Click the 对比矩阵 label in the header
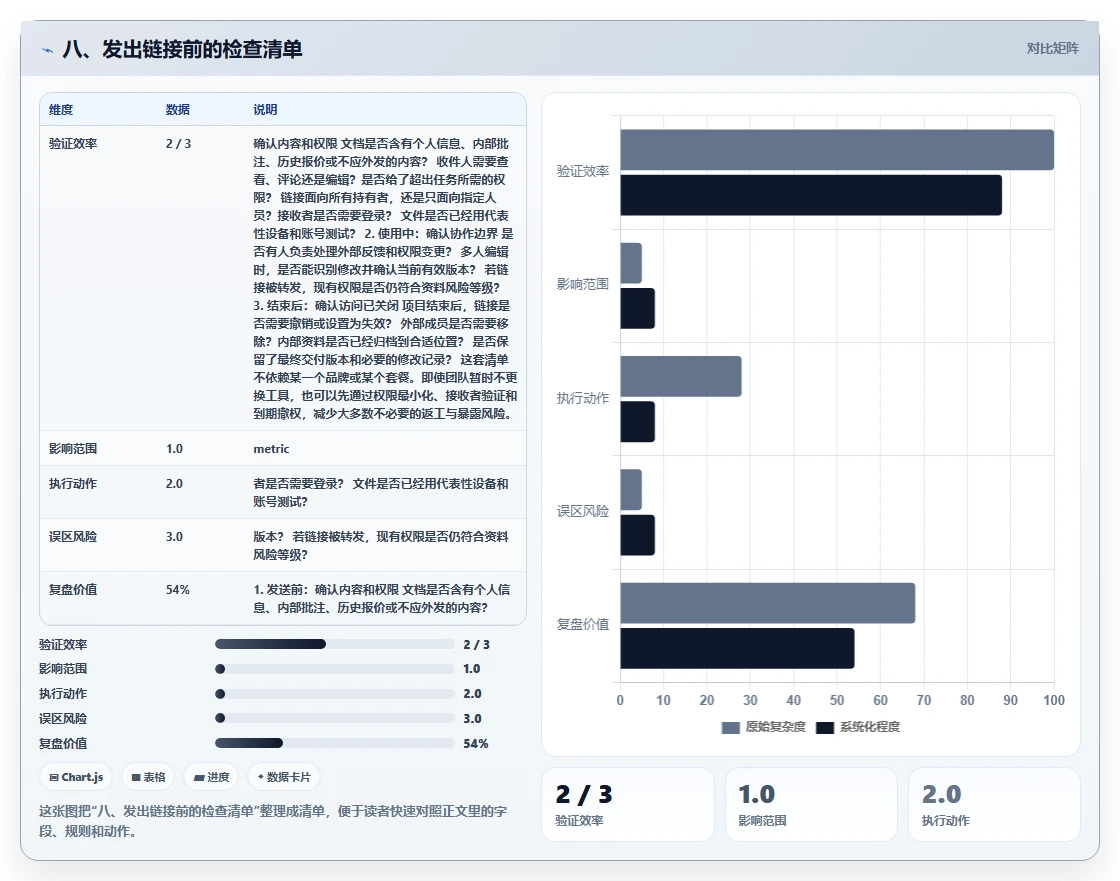Viewport: 1120px width, 881px height. pyautogui.click(x=1052, y=49)
